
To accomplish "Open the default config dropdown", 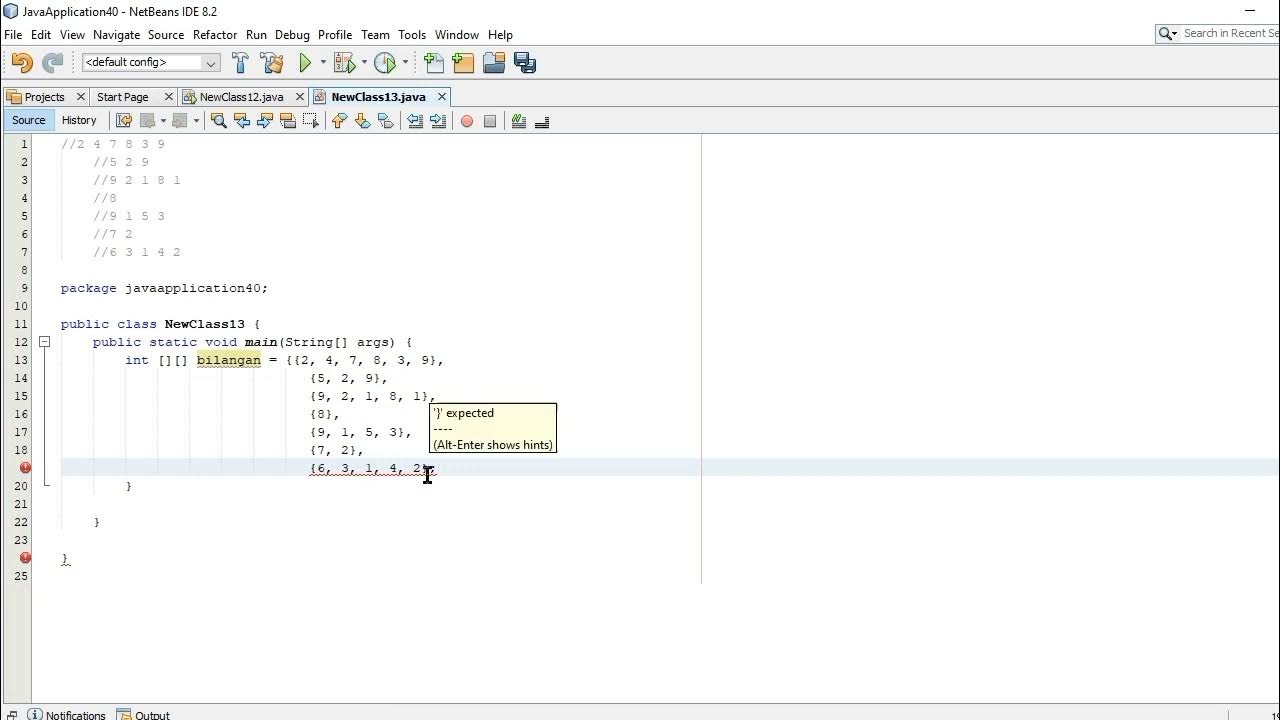I will point(151,62).
